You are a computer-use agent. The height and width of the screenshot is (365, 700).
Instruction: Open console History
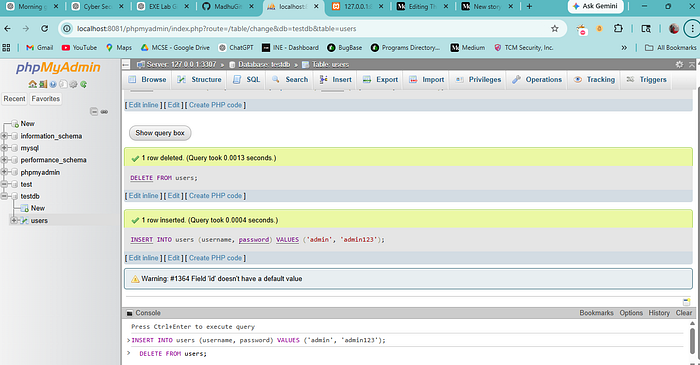pyautogui.click(x=659, y=313)
